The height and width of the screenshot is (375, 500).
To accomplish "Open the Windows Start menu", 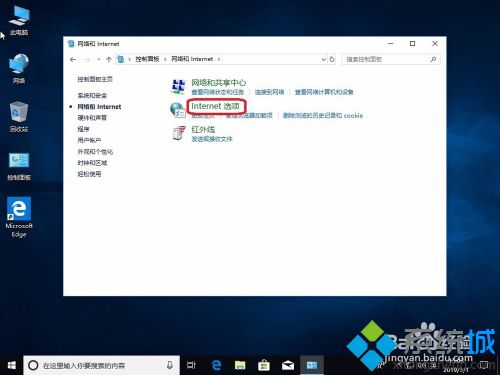I will [12, 366].
